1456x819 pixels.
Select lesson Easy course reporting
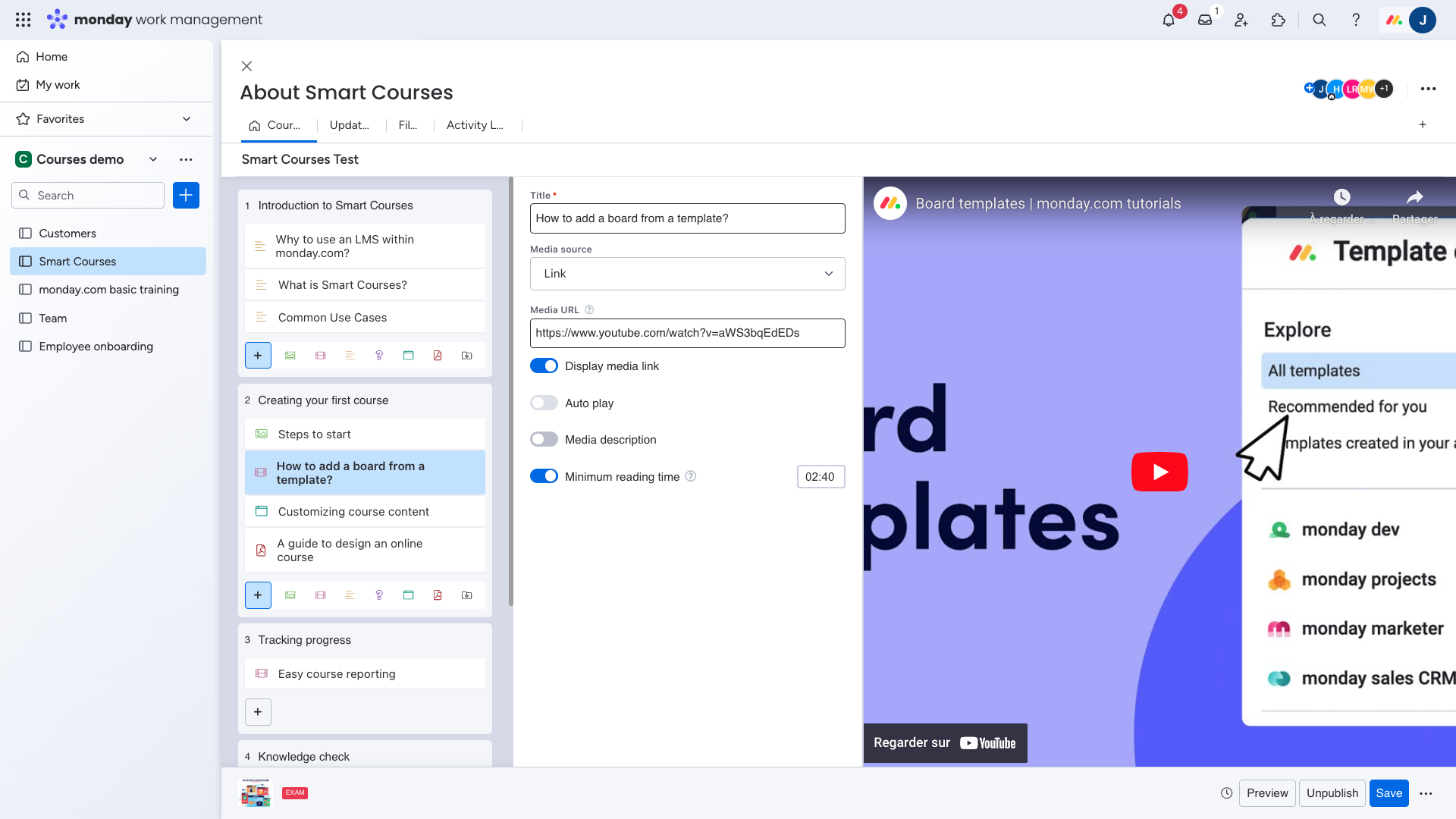[x=365, y=674]
